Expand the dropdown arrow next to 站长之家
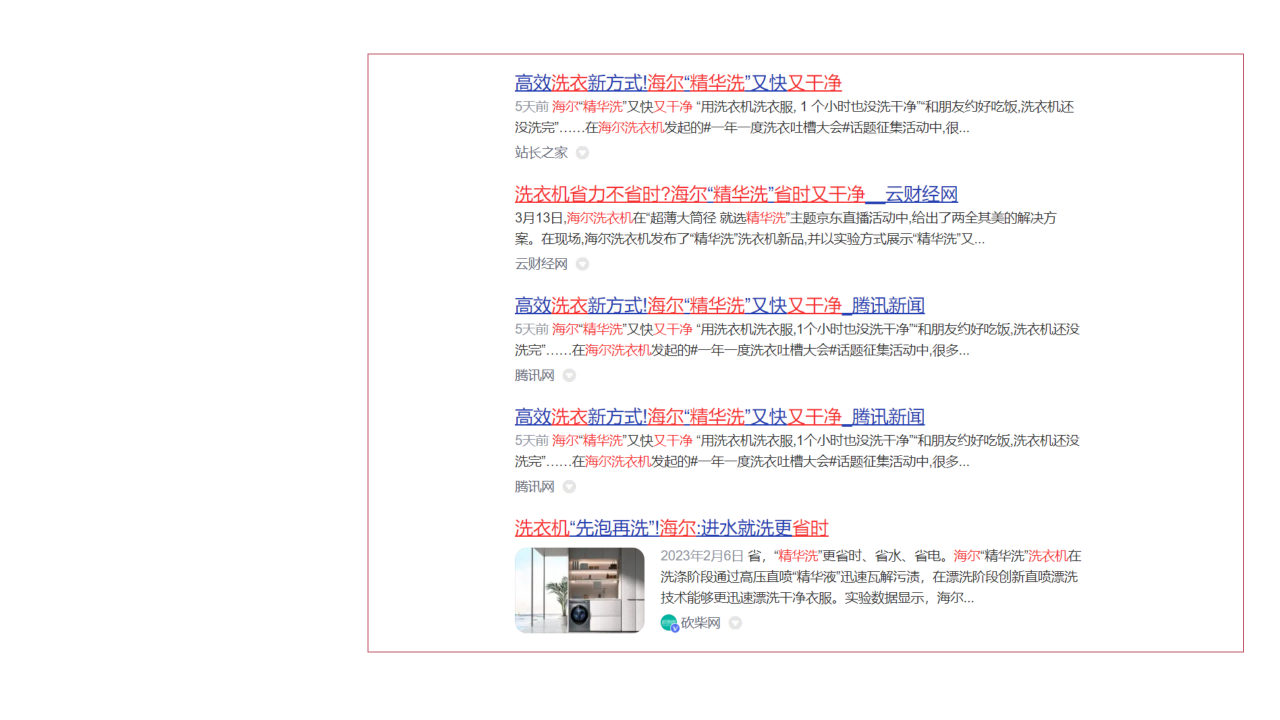1280x720 pixels. click(x=582, y=153)
